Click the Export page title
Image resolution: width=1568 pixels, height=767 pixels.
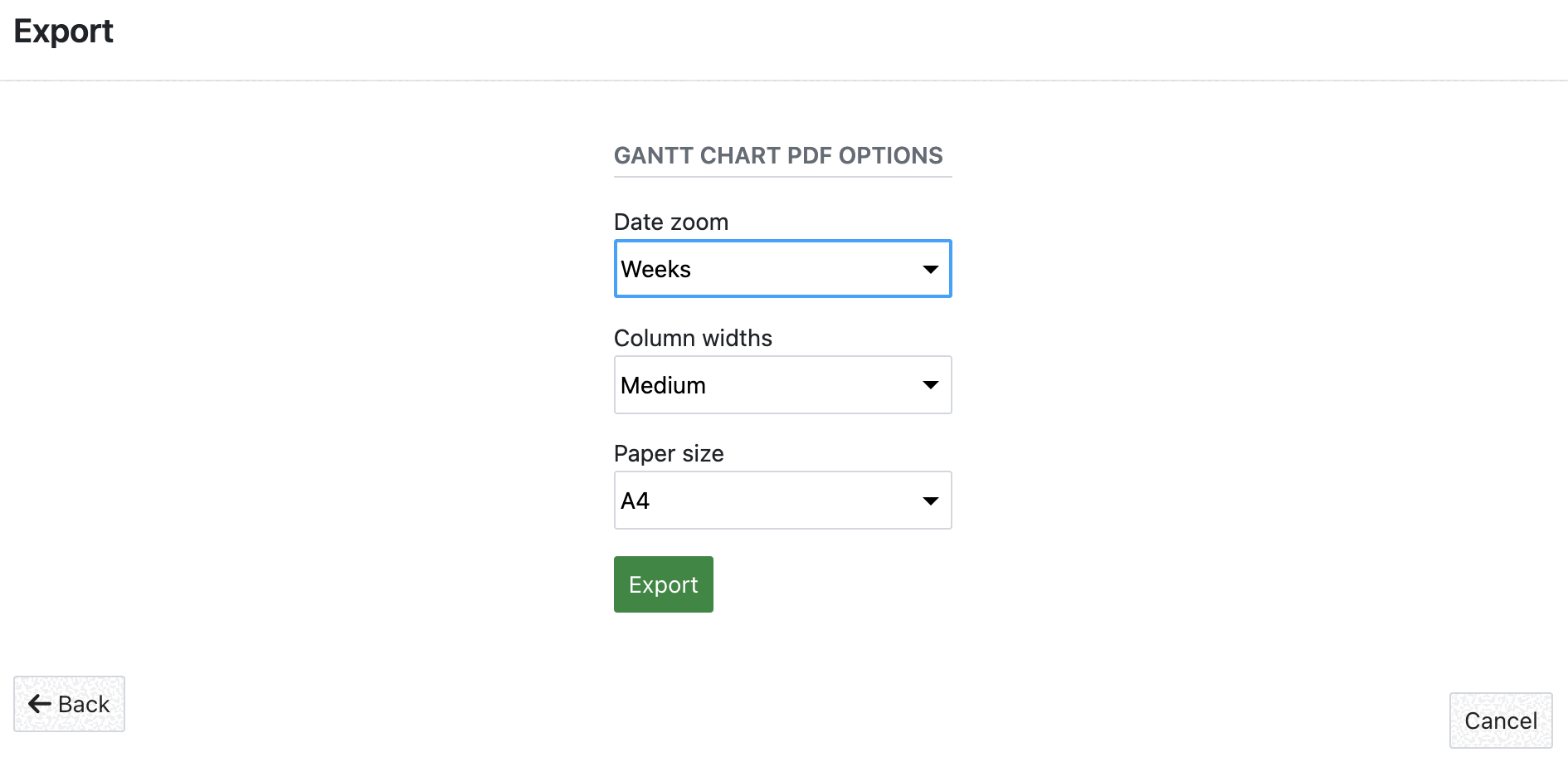point(63,31)
